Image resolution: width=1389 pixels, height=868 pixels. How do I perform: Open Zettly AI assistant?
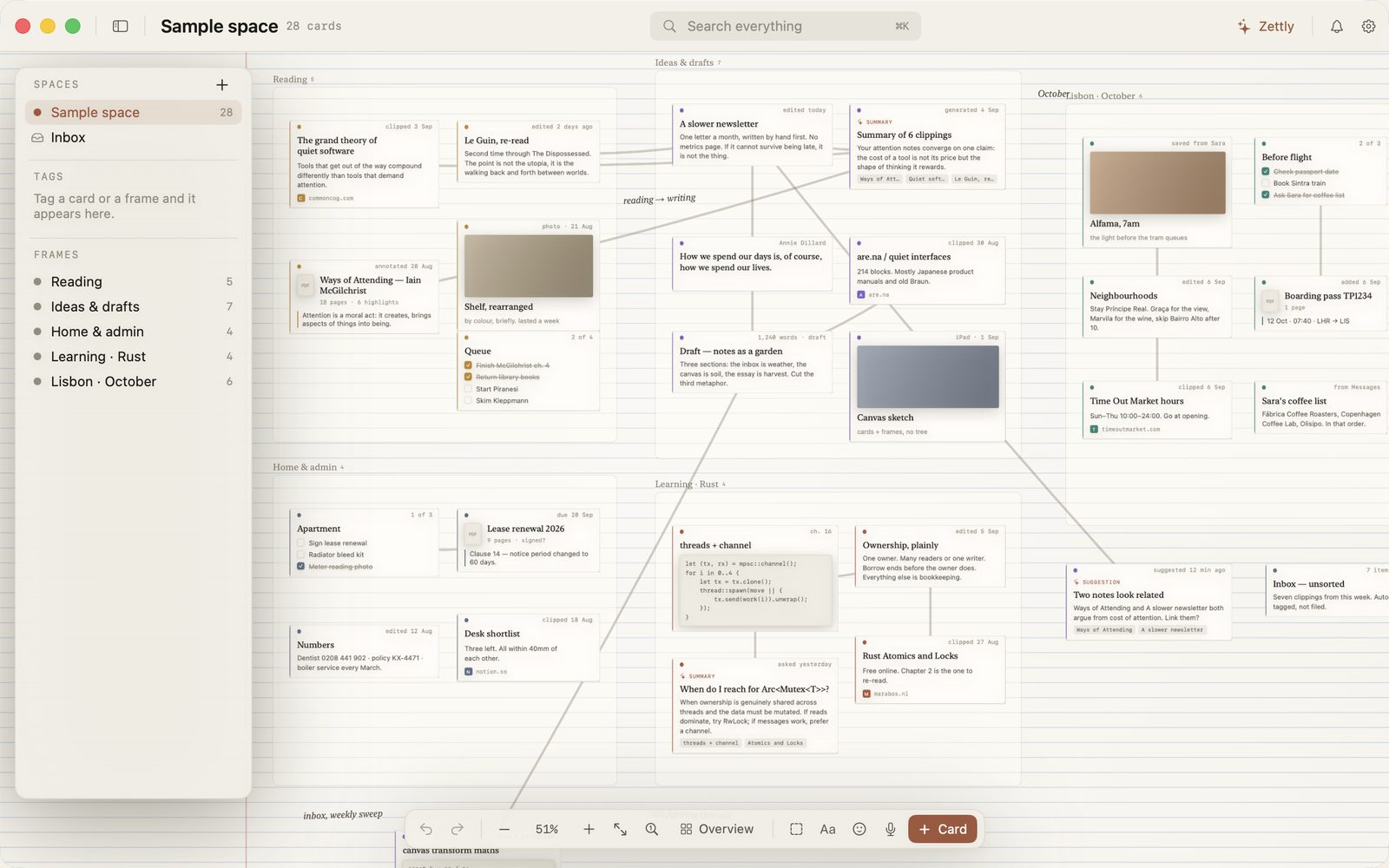point(1266,26)
